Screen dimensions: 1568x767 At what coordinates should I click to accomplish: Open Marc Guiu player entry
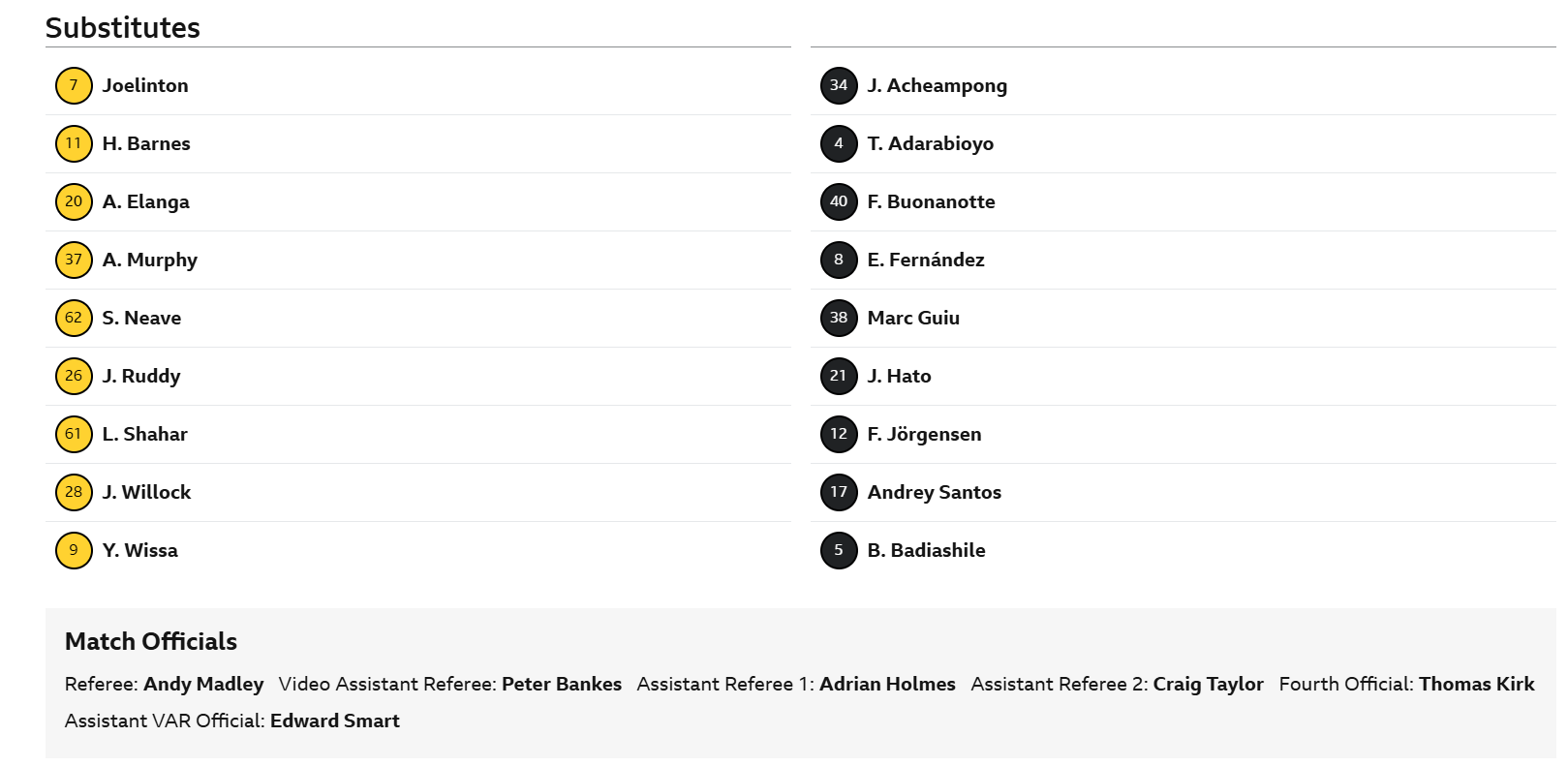(x=1184, y=318)
